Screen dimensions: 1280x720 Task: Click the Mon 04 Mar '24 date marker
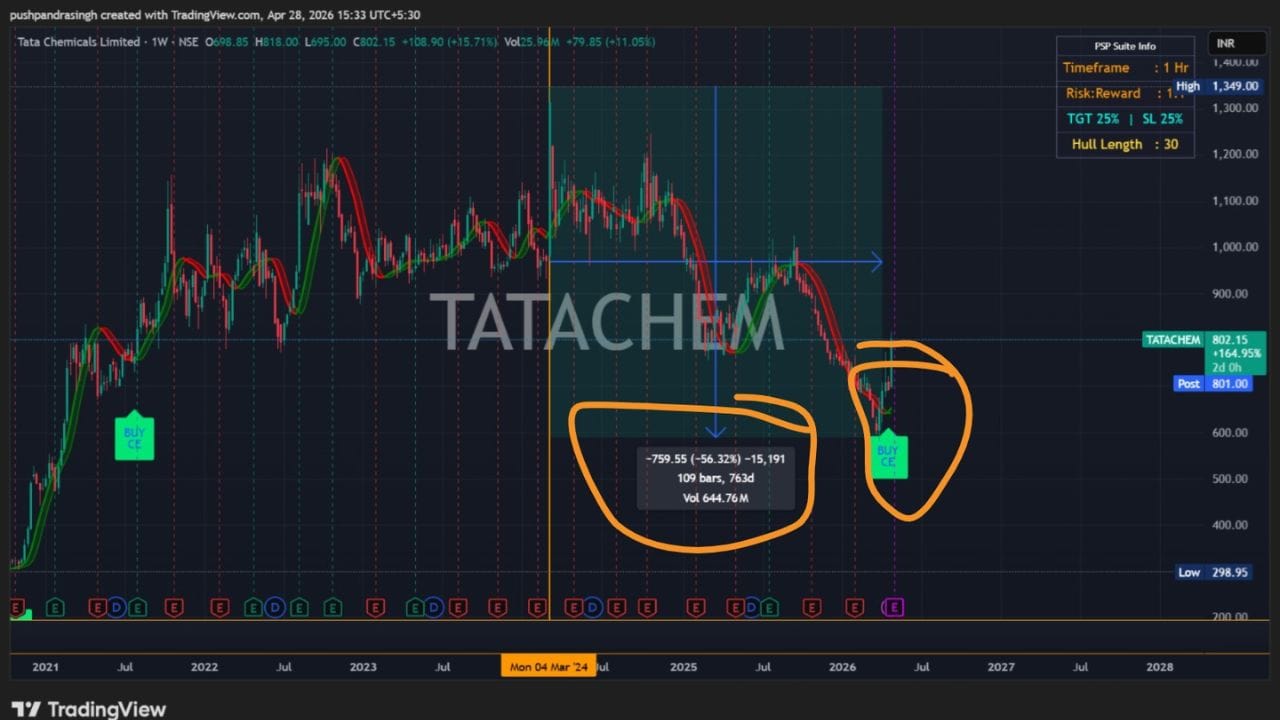tap(548, 665)
